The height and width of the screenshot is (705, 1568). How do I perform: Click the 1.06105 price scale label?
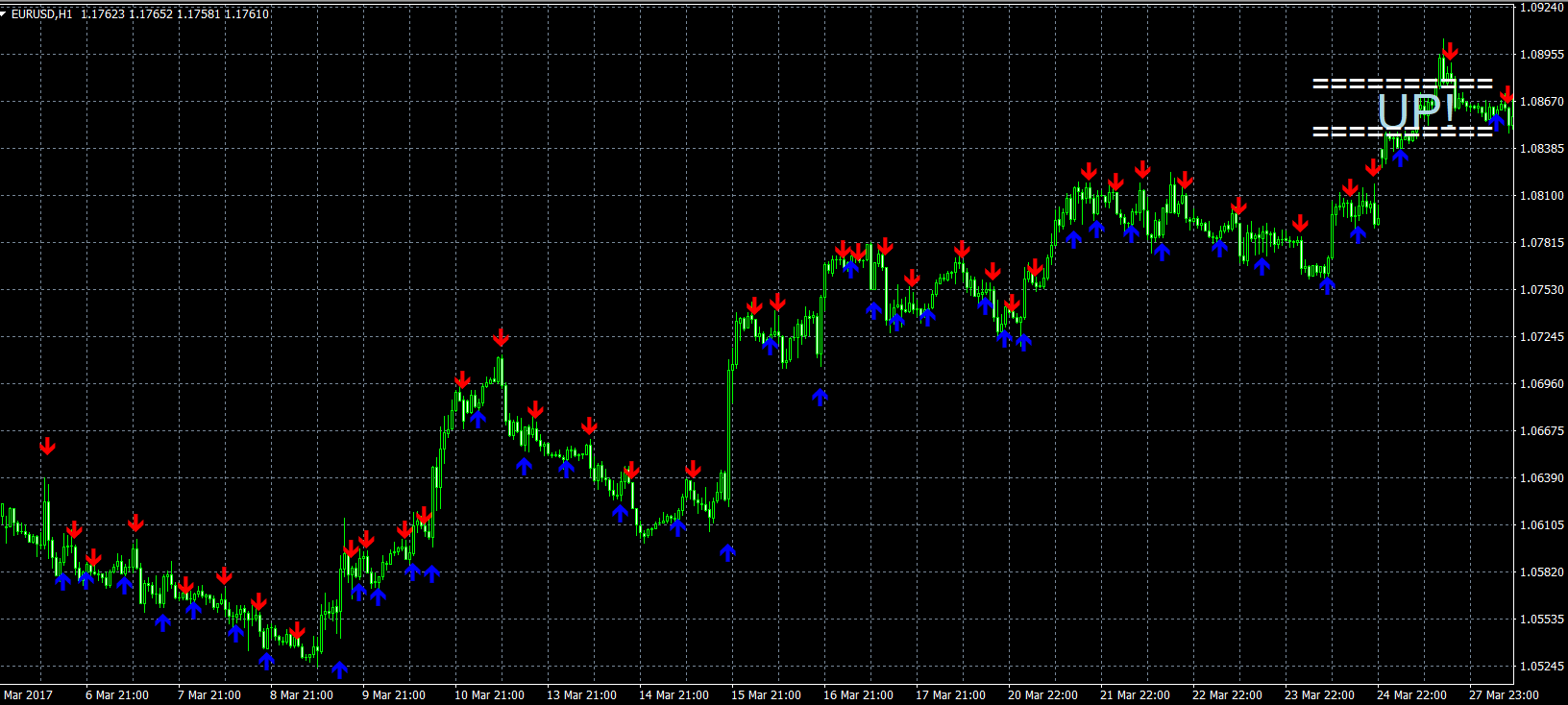(x=1542, y=525)
